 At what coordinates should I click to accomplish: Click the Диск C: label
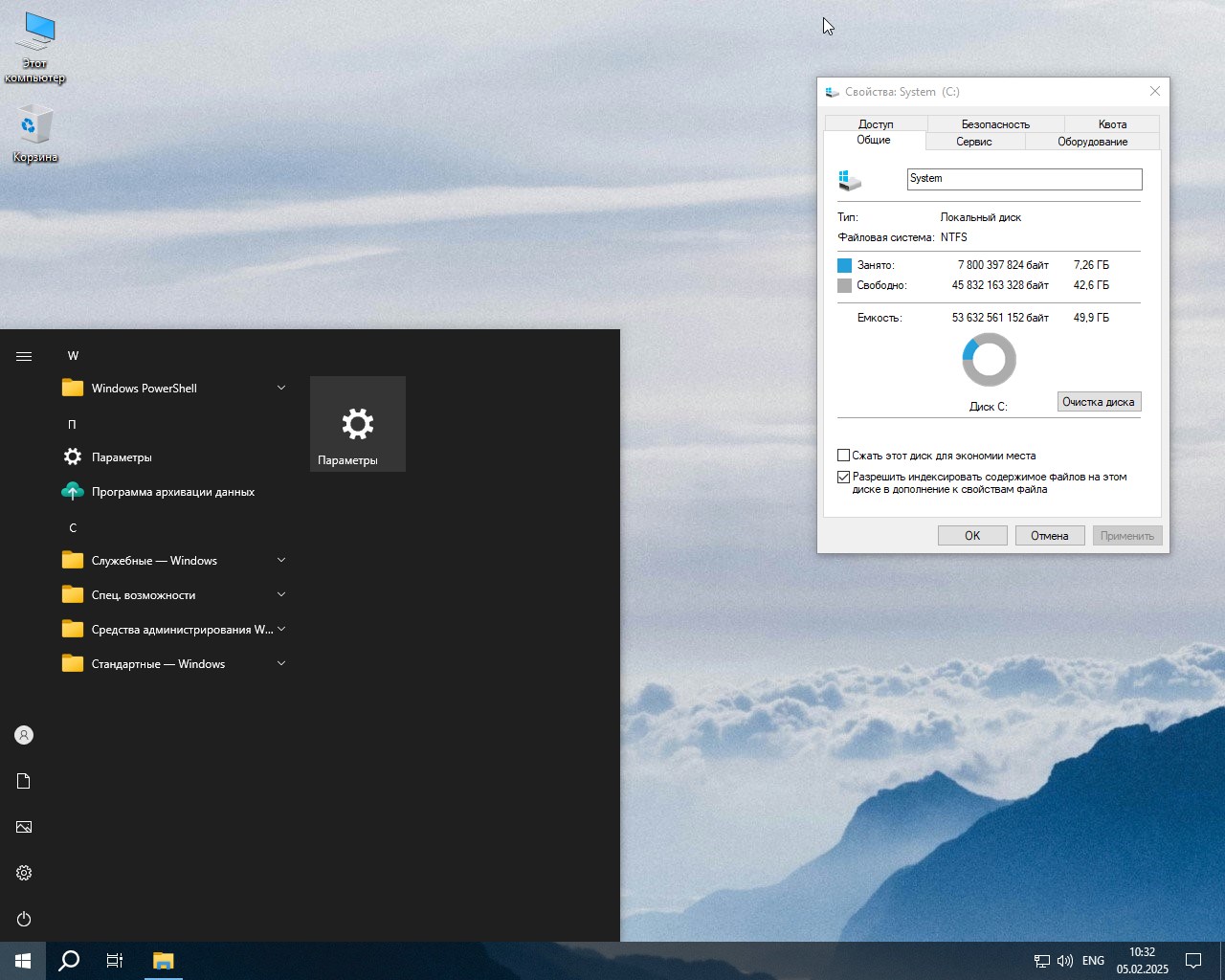tap(989, 407)
